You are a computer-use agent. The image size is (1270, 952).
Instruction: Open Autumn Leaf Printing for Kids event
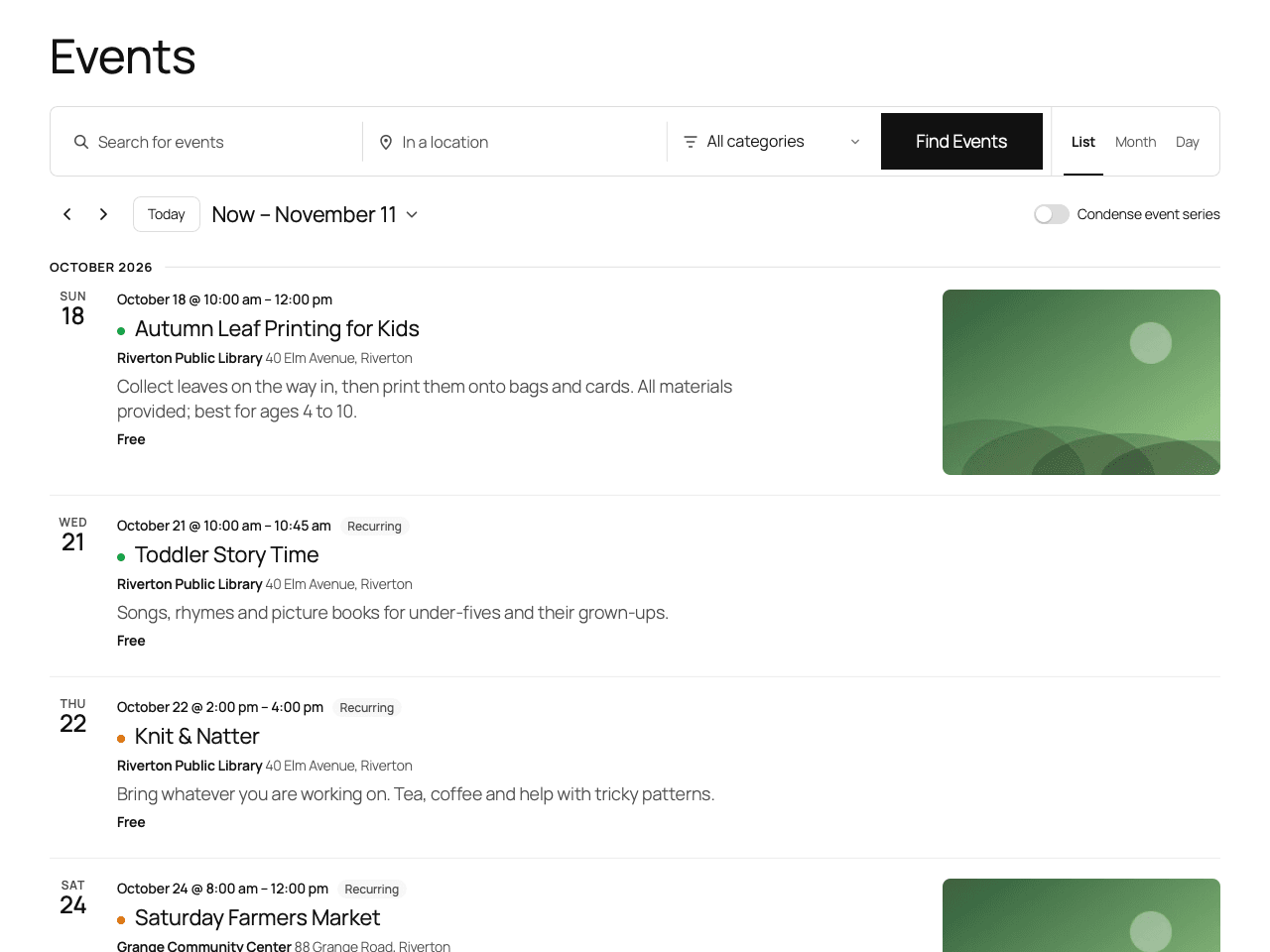point(277,329)
